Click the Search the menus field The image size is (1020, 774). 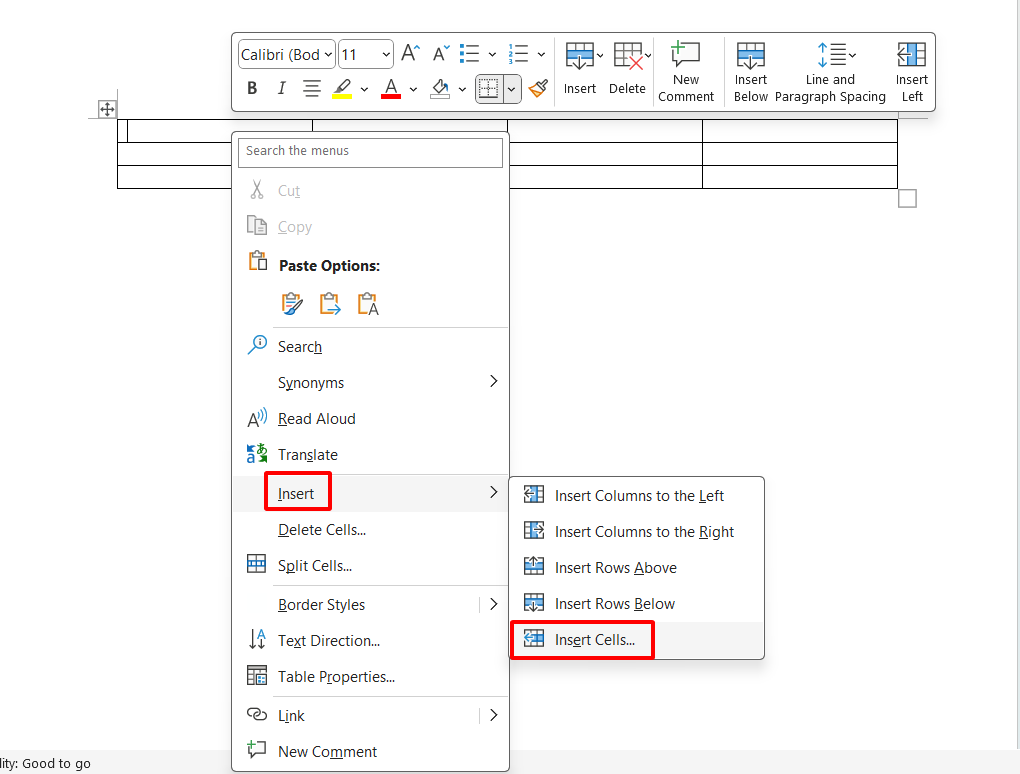pos(370,152)
